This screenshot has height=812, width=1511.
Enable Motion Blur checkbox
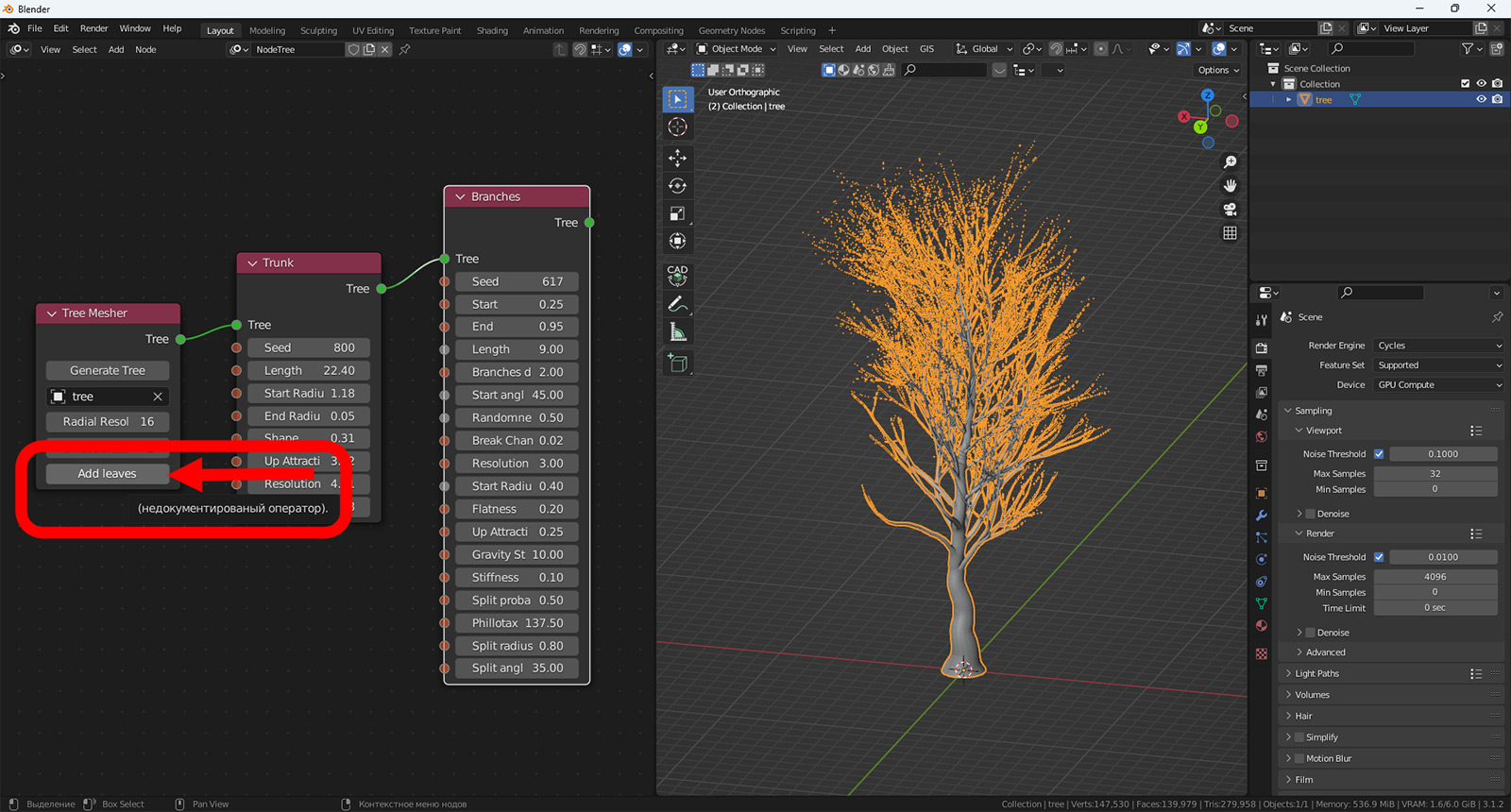1299,758
